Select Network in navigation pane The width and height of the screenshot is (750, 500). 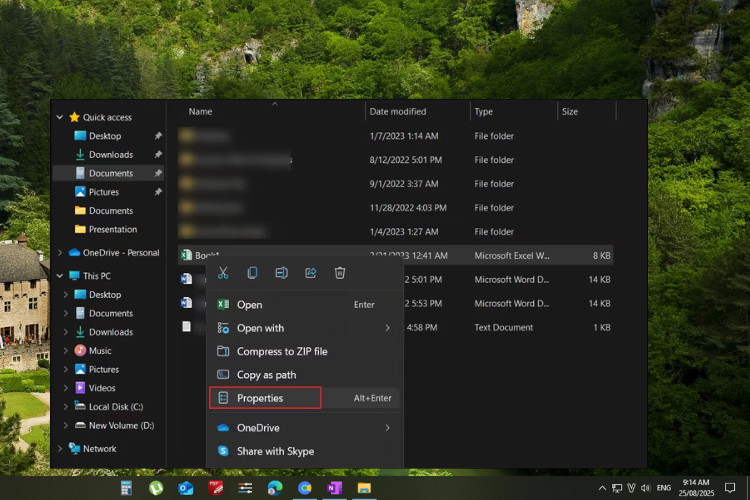99,449
